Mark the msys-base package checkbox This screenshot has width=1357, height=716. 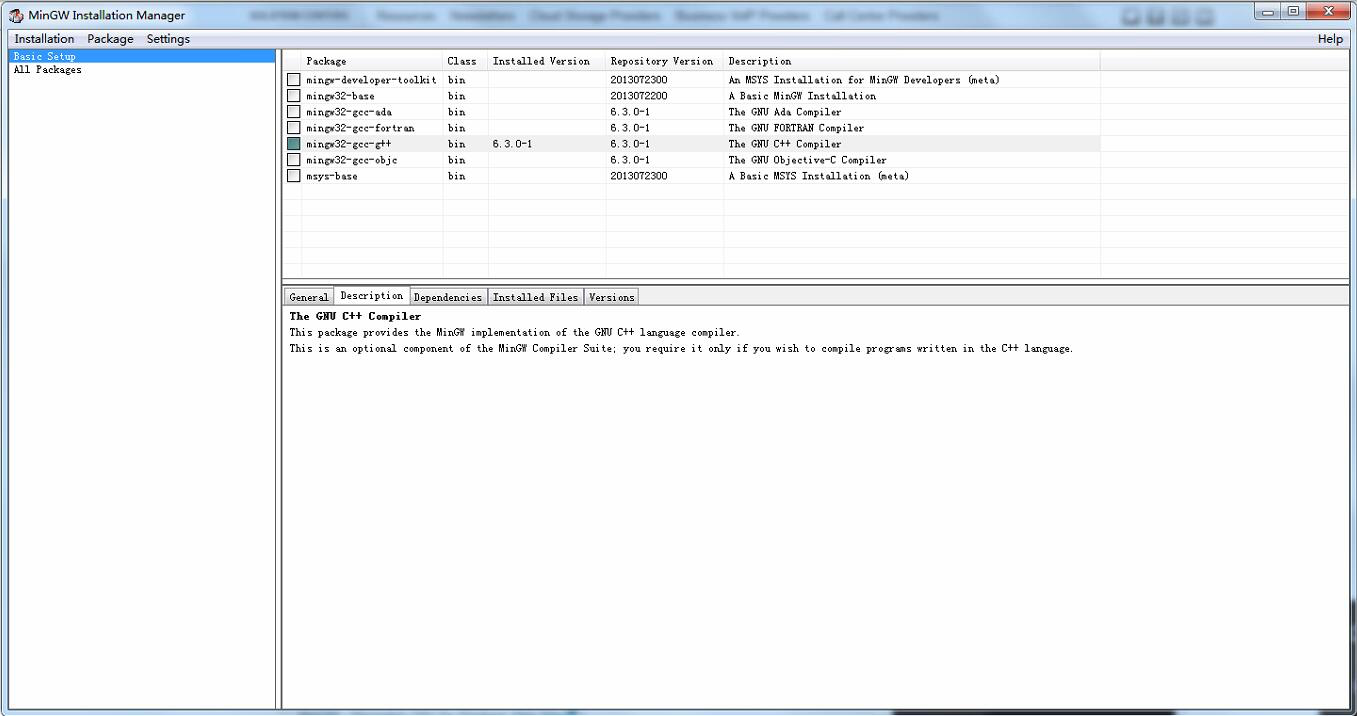[294, 176]
